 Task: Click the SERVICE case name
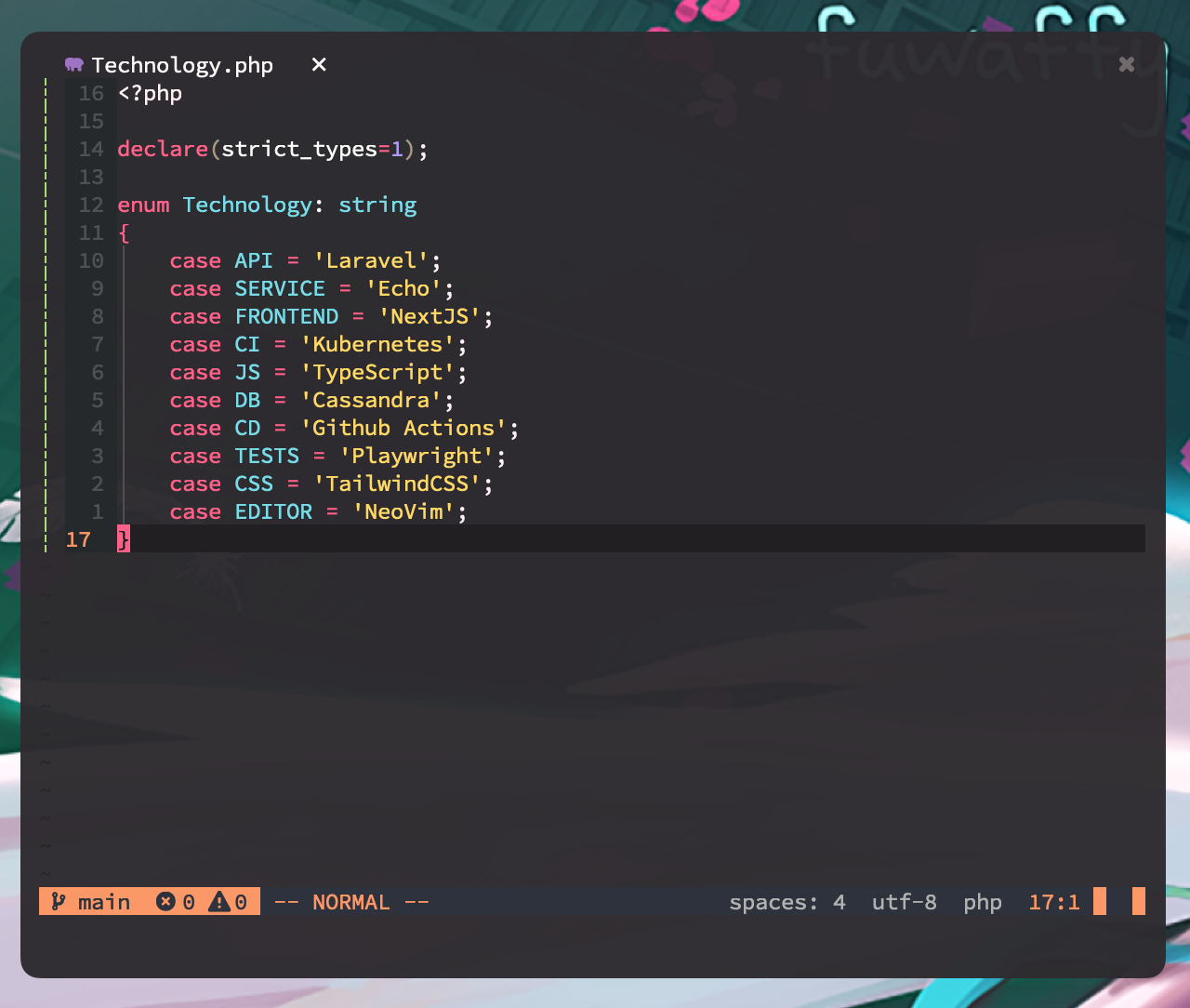coord(280,288)
